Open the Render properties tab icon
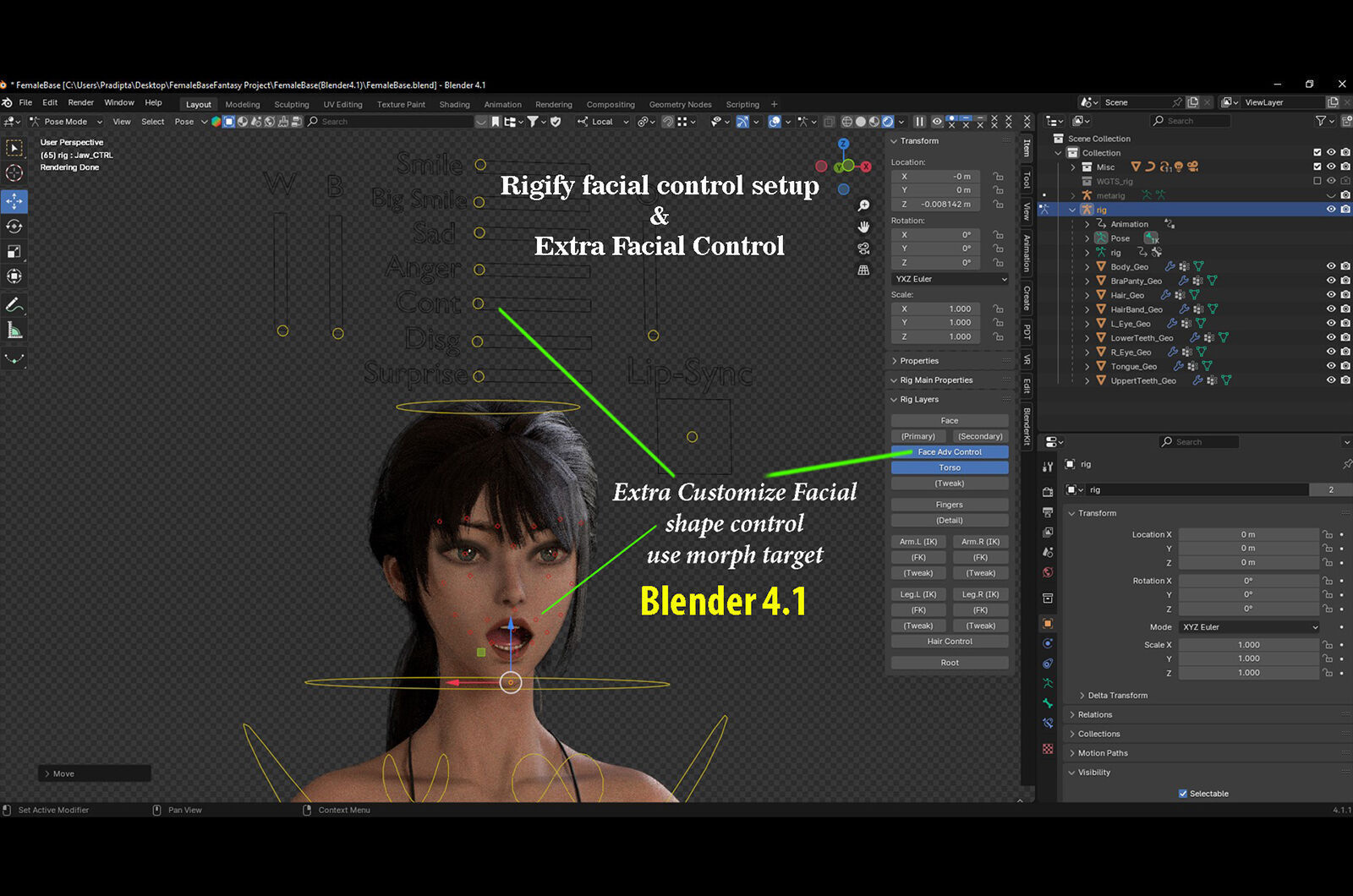This screenshot has width=1353, height=896. pos(1048,491)
